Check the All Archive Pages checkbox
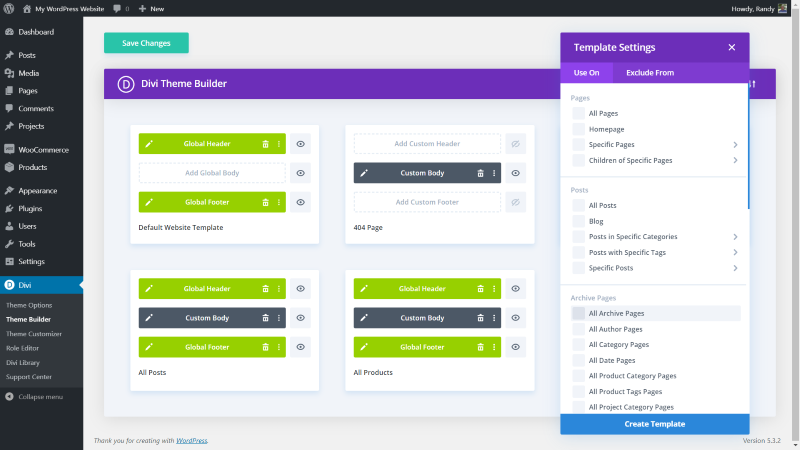This screenshot has width=800, height=450. tap(579, 313)
